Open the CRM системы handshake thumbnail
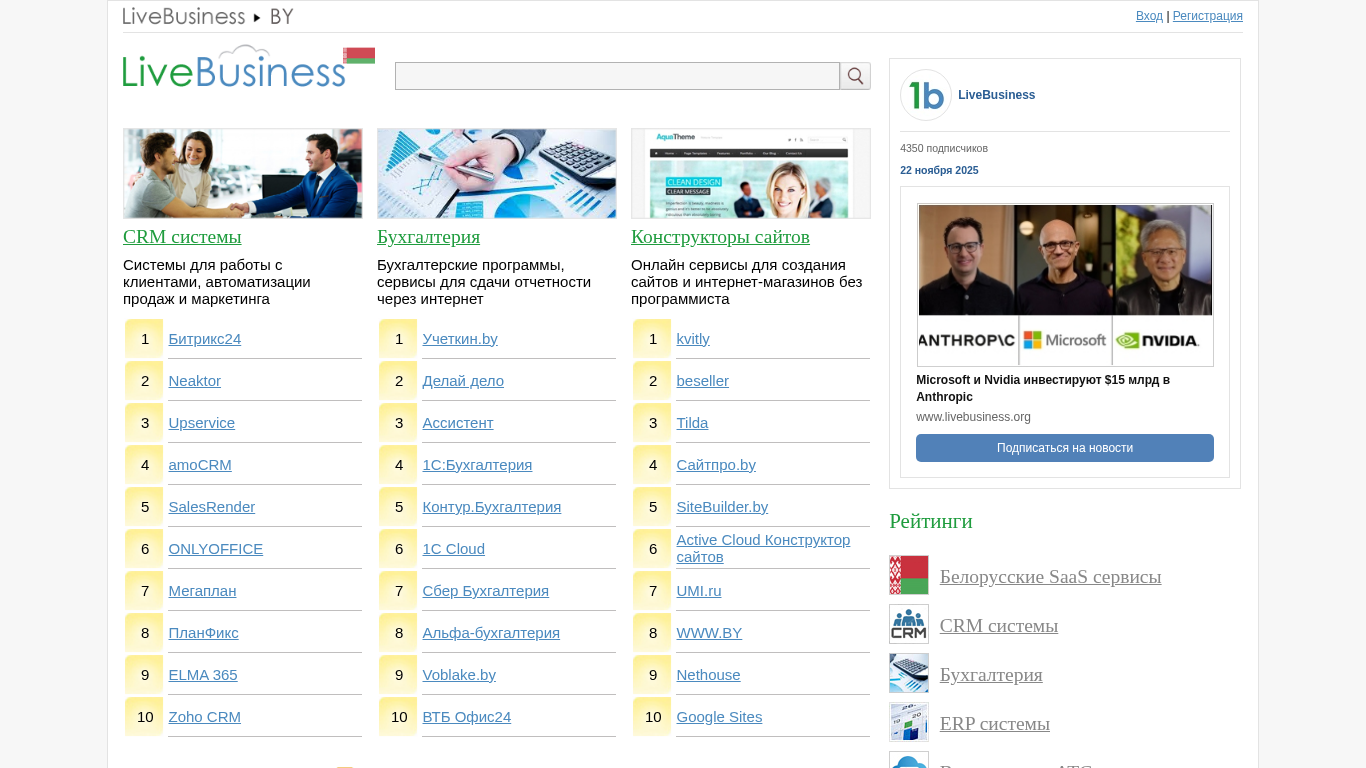1366x768 pixels. click(x=243, y=173)
